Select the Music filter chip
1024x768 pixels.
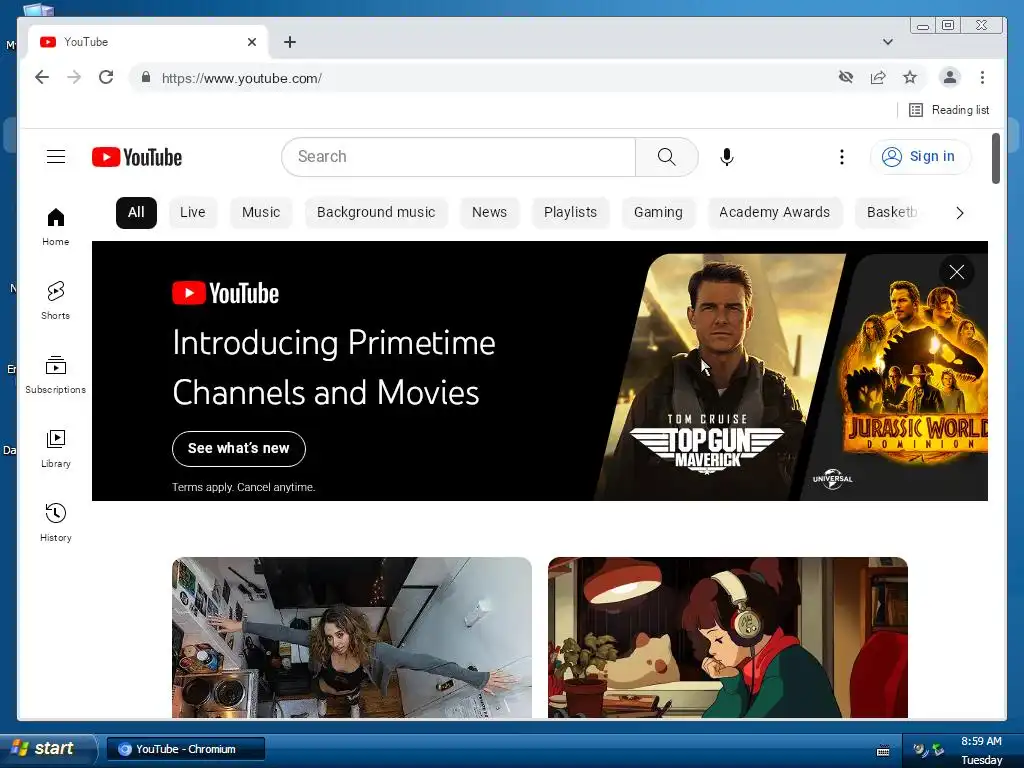pos(261,213)
